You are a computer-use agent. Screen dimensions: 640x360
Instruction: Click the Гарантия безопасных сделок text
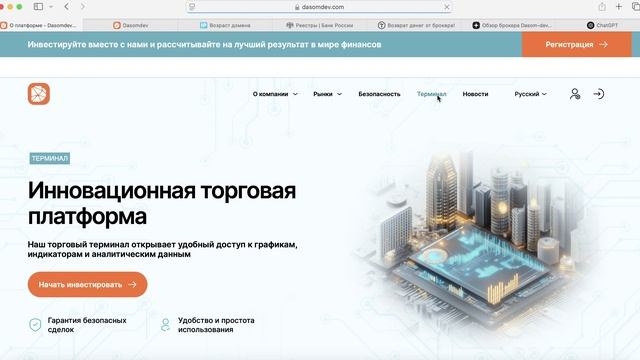(87, 325)
